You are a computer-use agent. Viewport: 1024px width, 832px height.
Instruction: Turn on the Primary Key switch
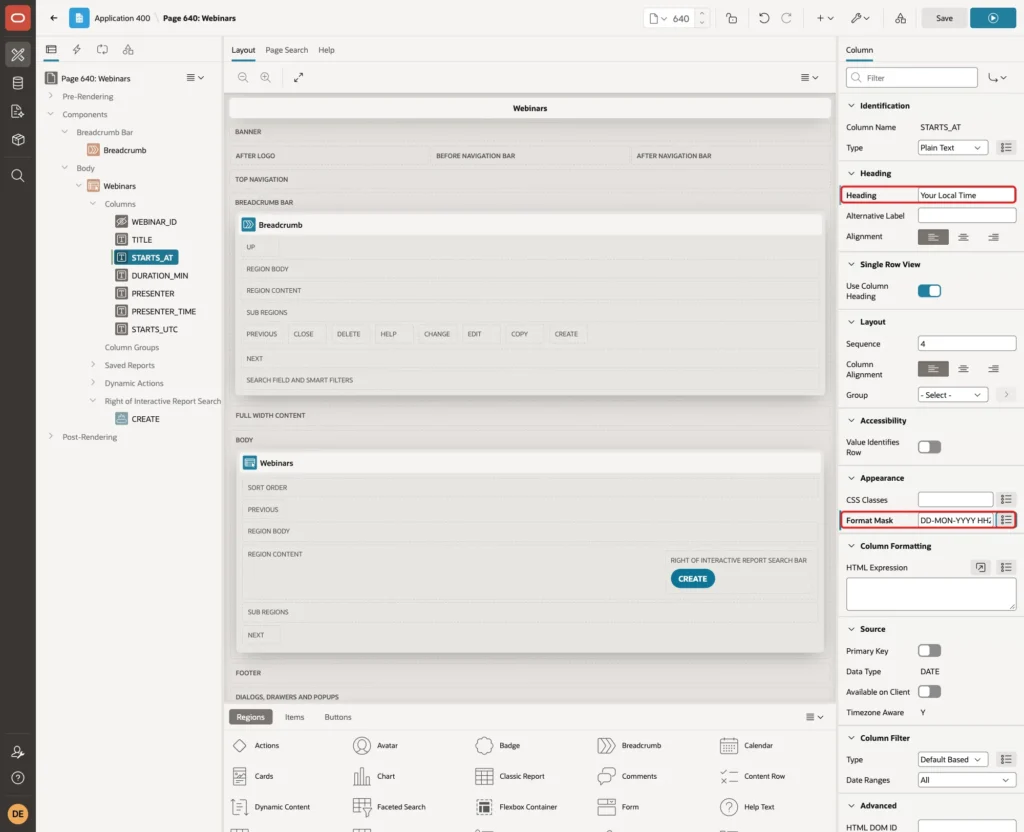point(929,650)
